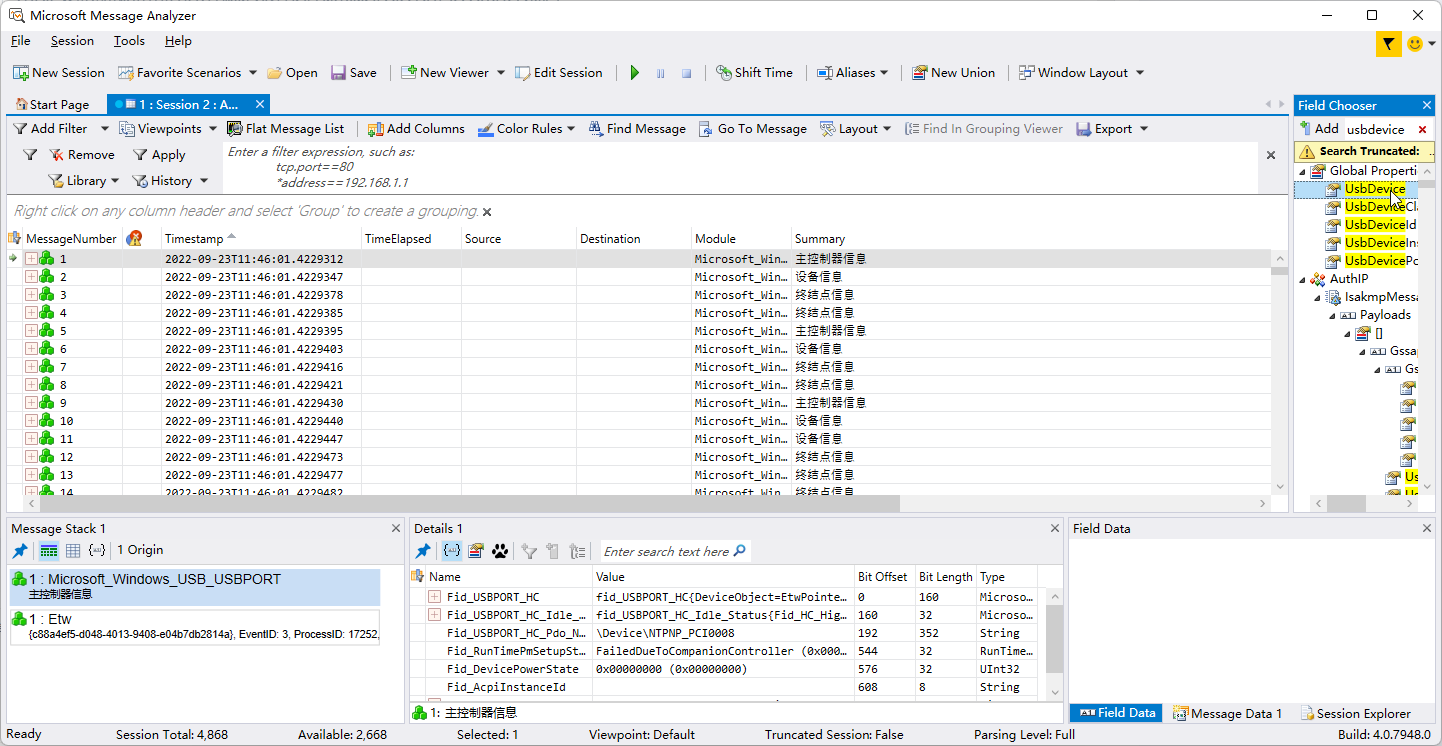
Task: Click the funnel icon left of Remove
Action: click(30, 155)
